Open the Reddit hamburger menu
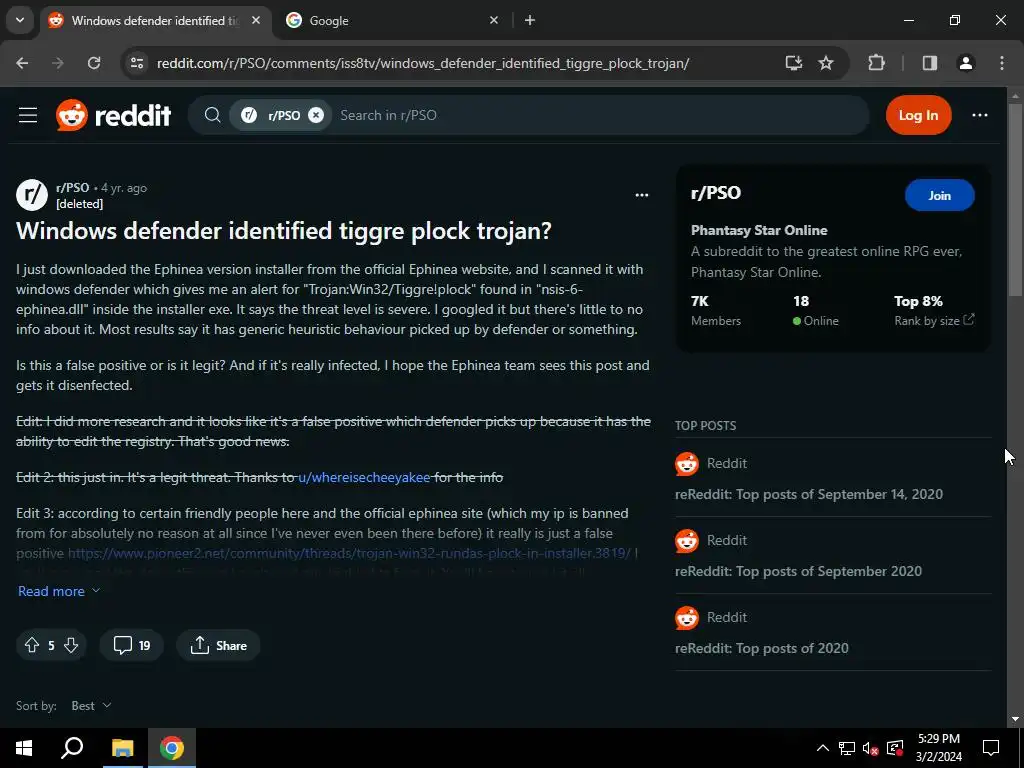The image size is (1024, 768). pyautogui.click(x=28, y=116)
